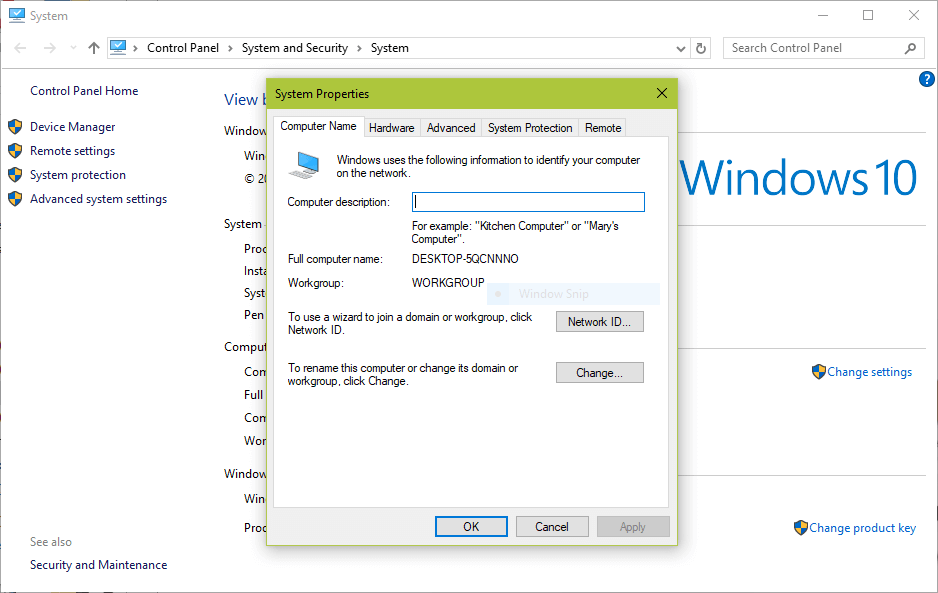This screenshot has height=593, width=938.
Task: Focus the Computer description field
Action: click(x=528, y=202)
